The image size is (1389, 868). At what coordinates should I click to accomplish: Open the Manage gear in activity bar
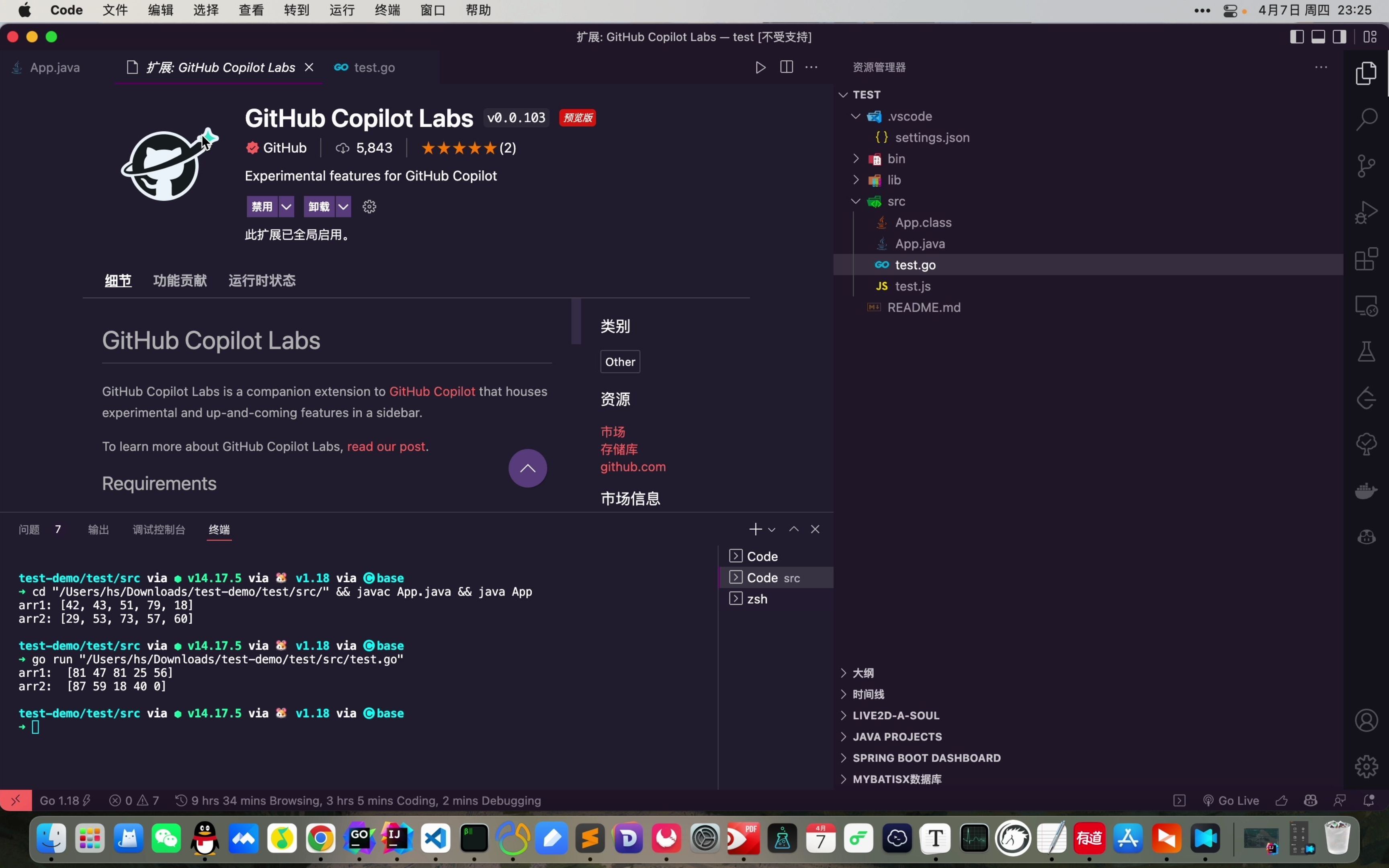click(x=1366, y=766)
